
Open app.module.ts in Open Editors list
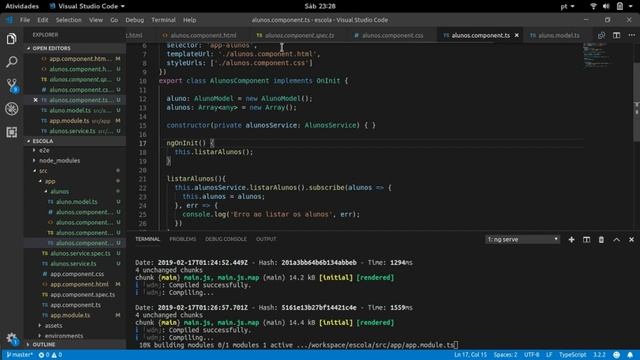(75, 121)
